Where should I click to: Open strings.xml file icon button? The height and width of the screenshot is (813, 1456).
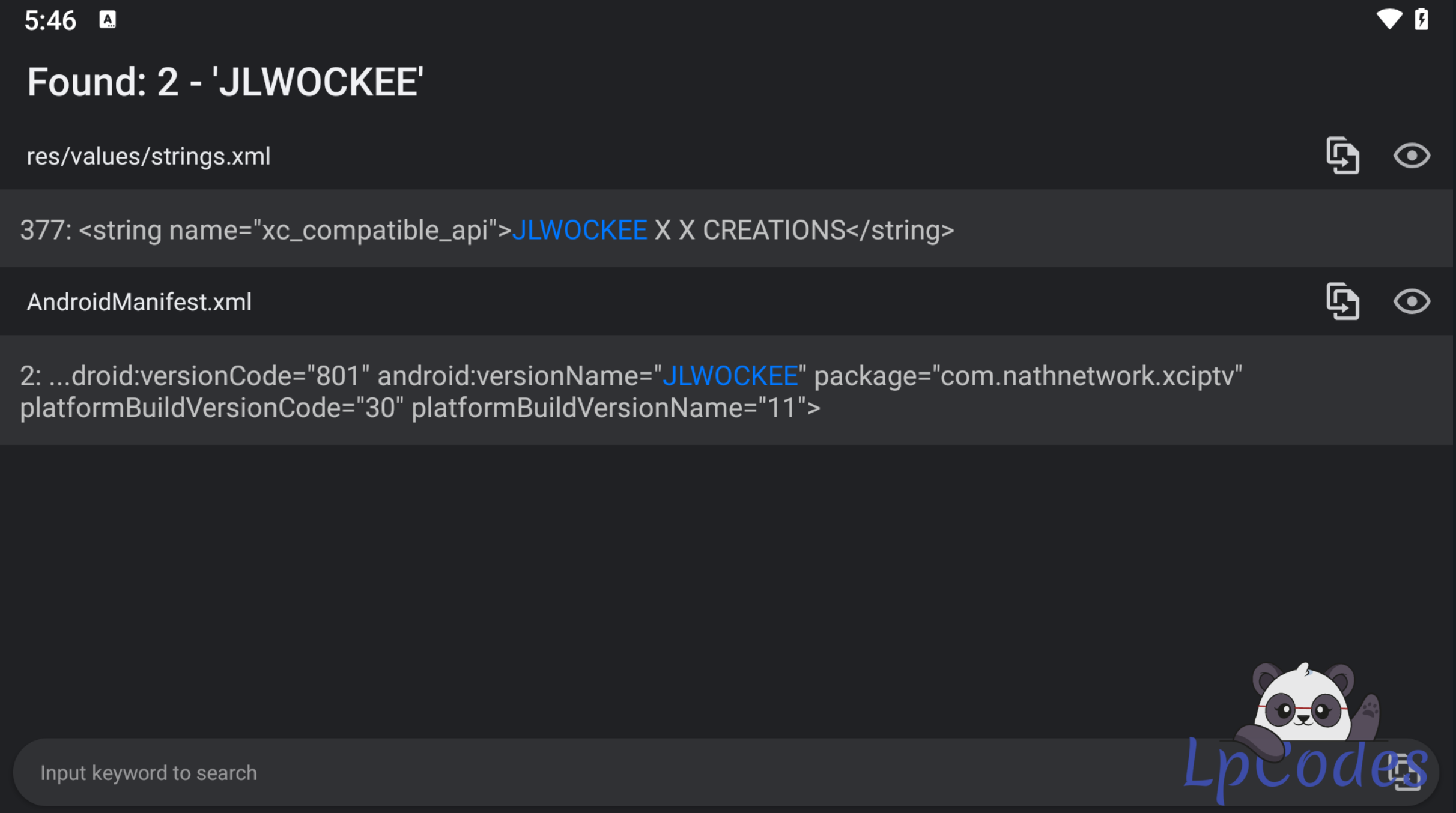1342,156
